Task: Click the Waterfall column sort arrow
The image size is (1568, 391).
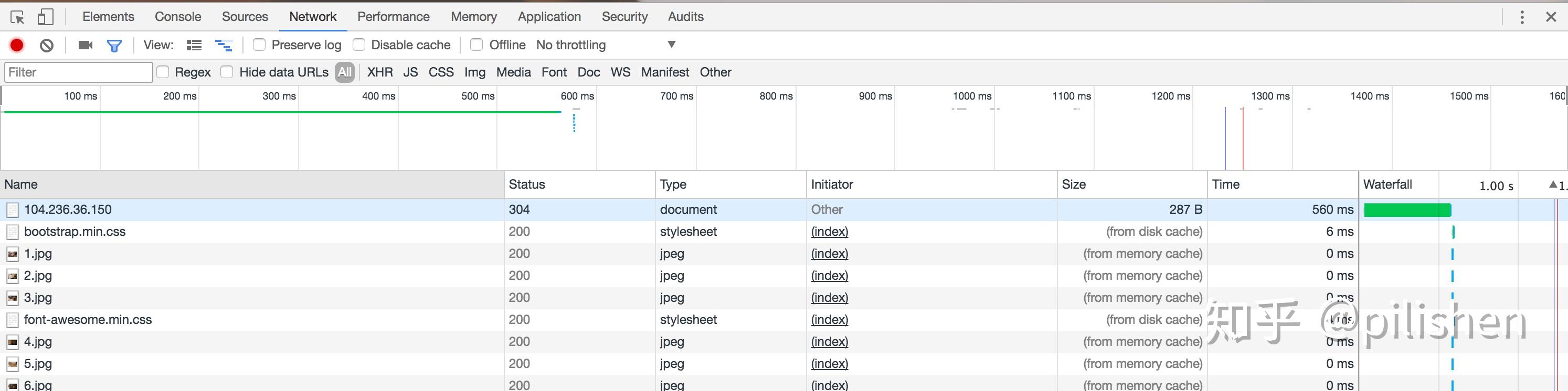Action: coord(1553,184)
